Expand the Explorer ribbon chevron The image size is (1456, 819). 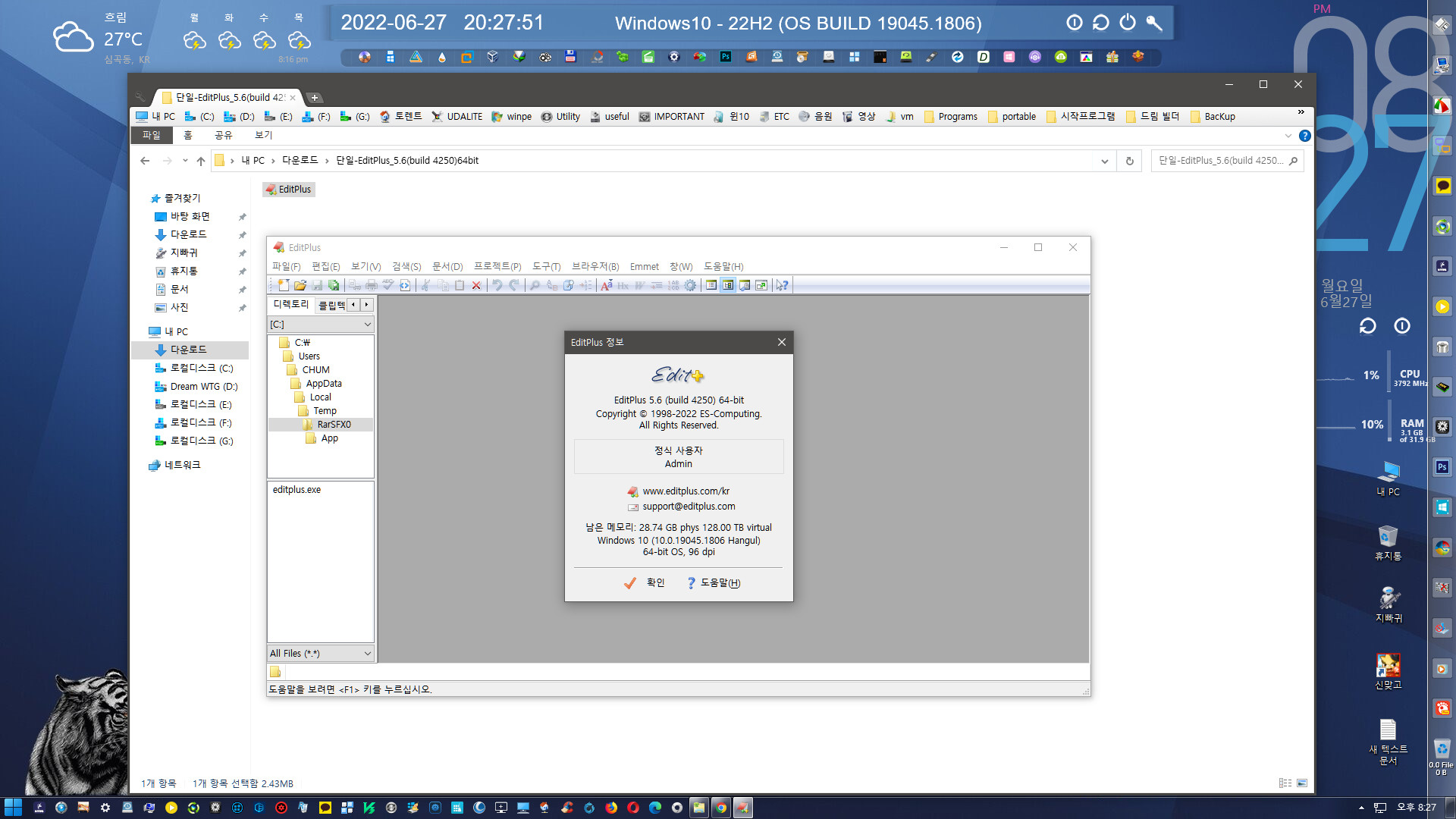tap(1288, 136)
